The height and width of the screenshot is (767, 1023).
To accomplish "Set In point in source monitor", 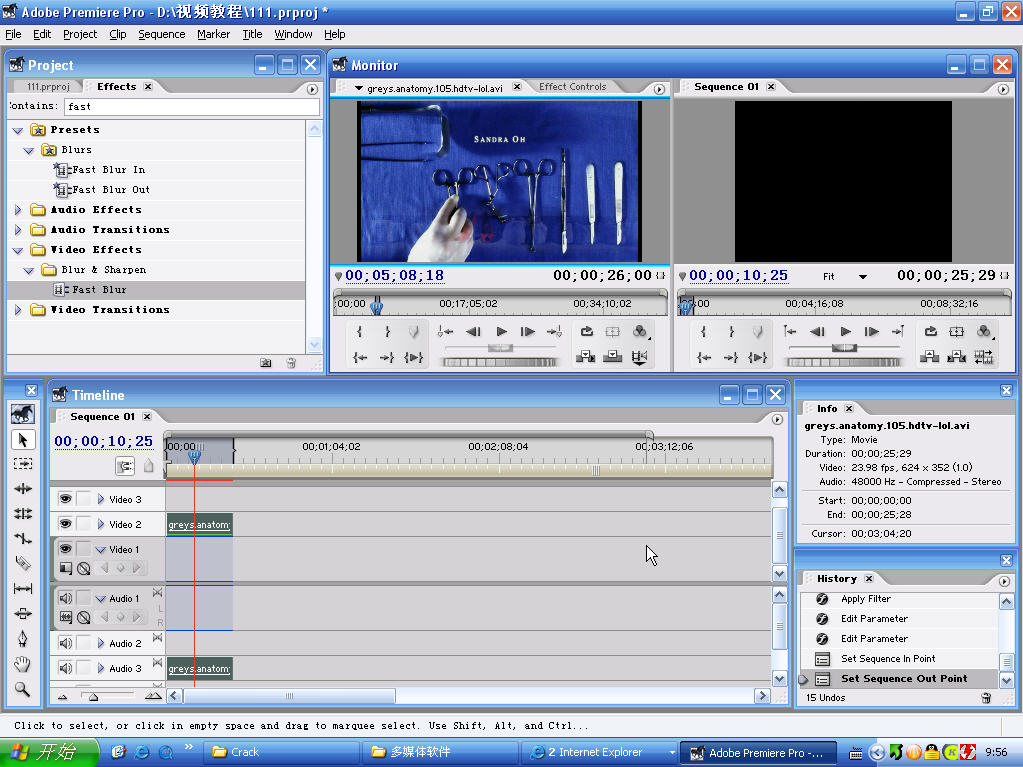I will [359, 332].
